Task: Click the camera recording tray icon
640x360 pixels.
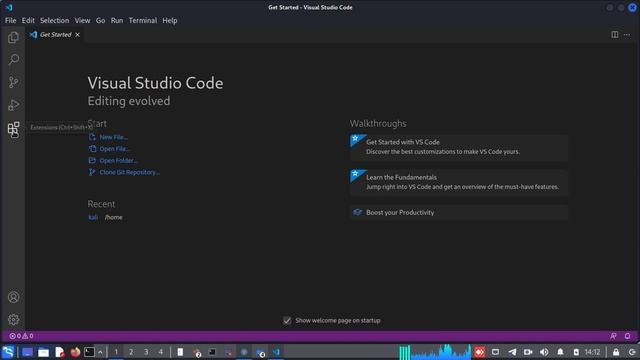Action: click(528, 352)
